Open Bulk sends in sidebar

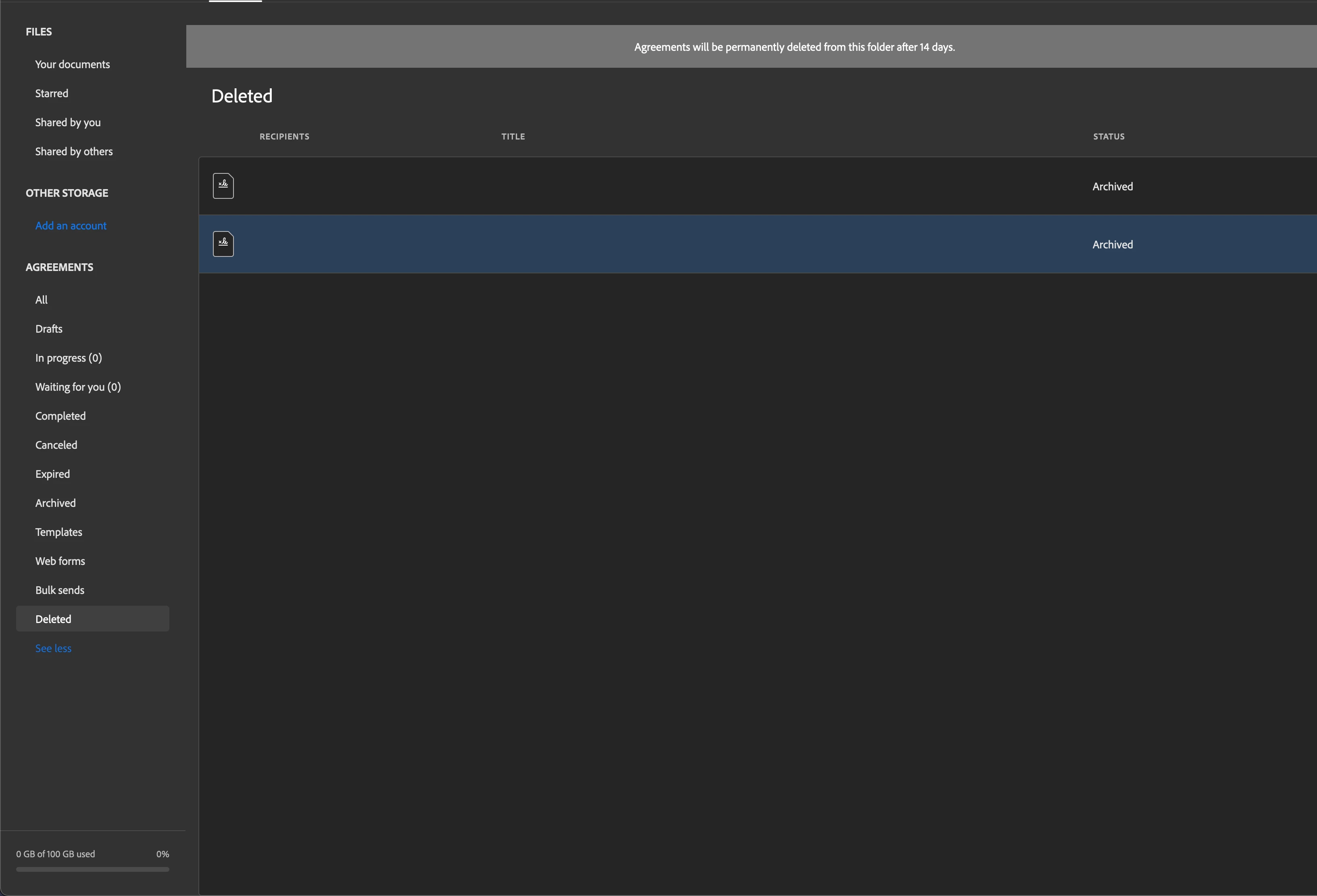tap(60, 590)
